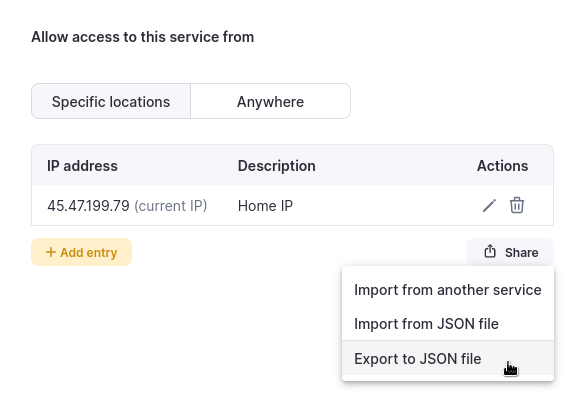The height and width of the screenshot is (410, 586).
Task: Click the Share label text
Action: 521,253
